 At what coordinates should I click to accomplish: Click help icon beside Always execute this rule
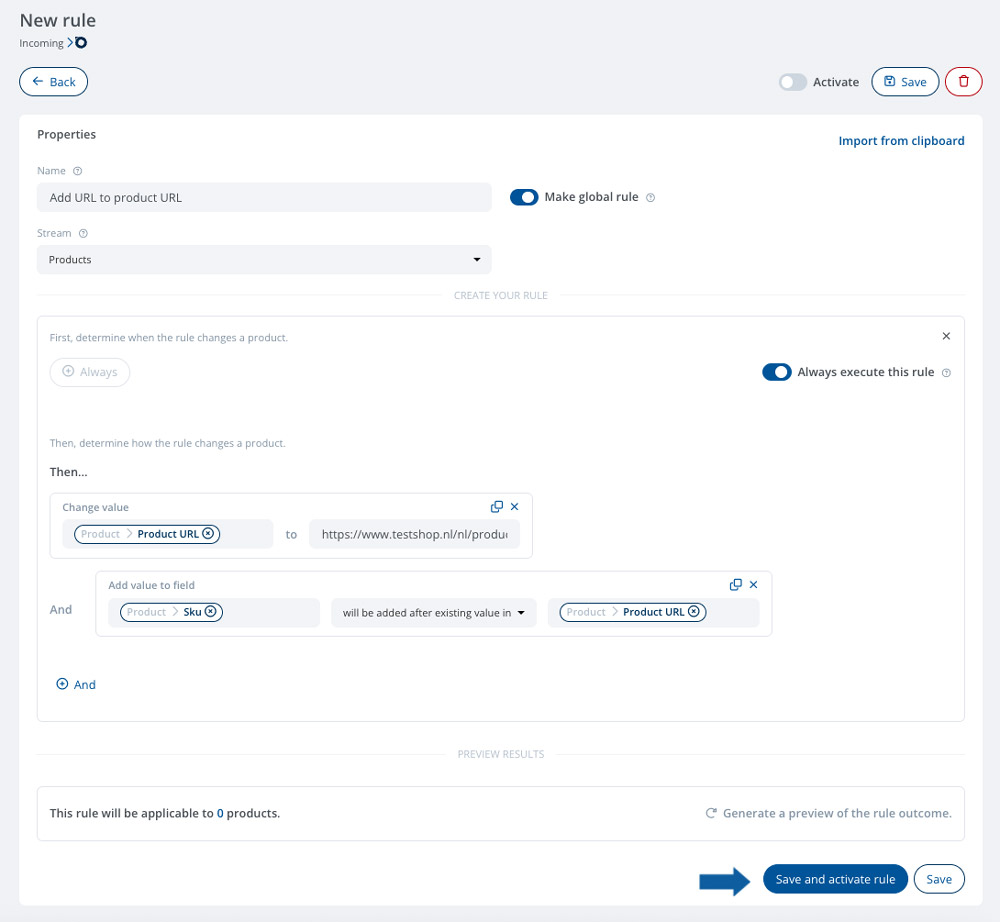tap(946, 372)
